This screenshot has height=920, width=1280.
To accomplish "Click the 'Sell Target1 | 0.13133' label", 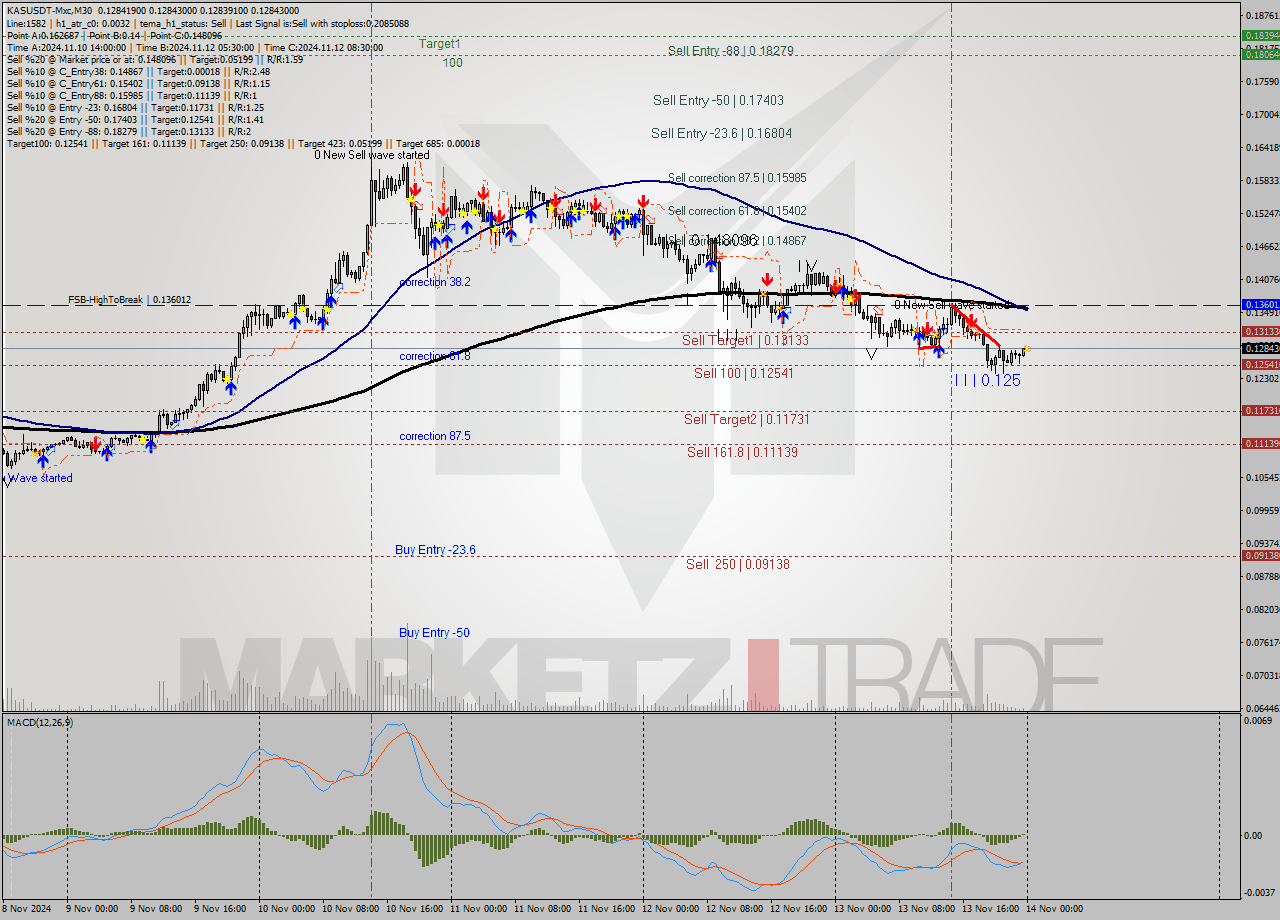I will point(745,340).
